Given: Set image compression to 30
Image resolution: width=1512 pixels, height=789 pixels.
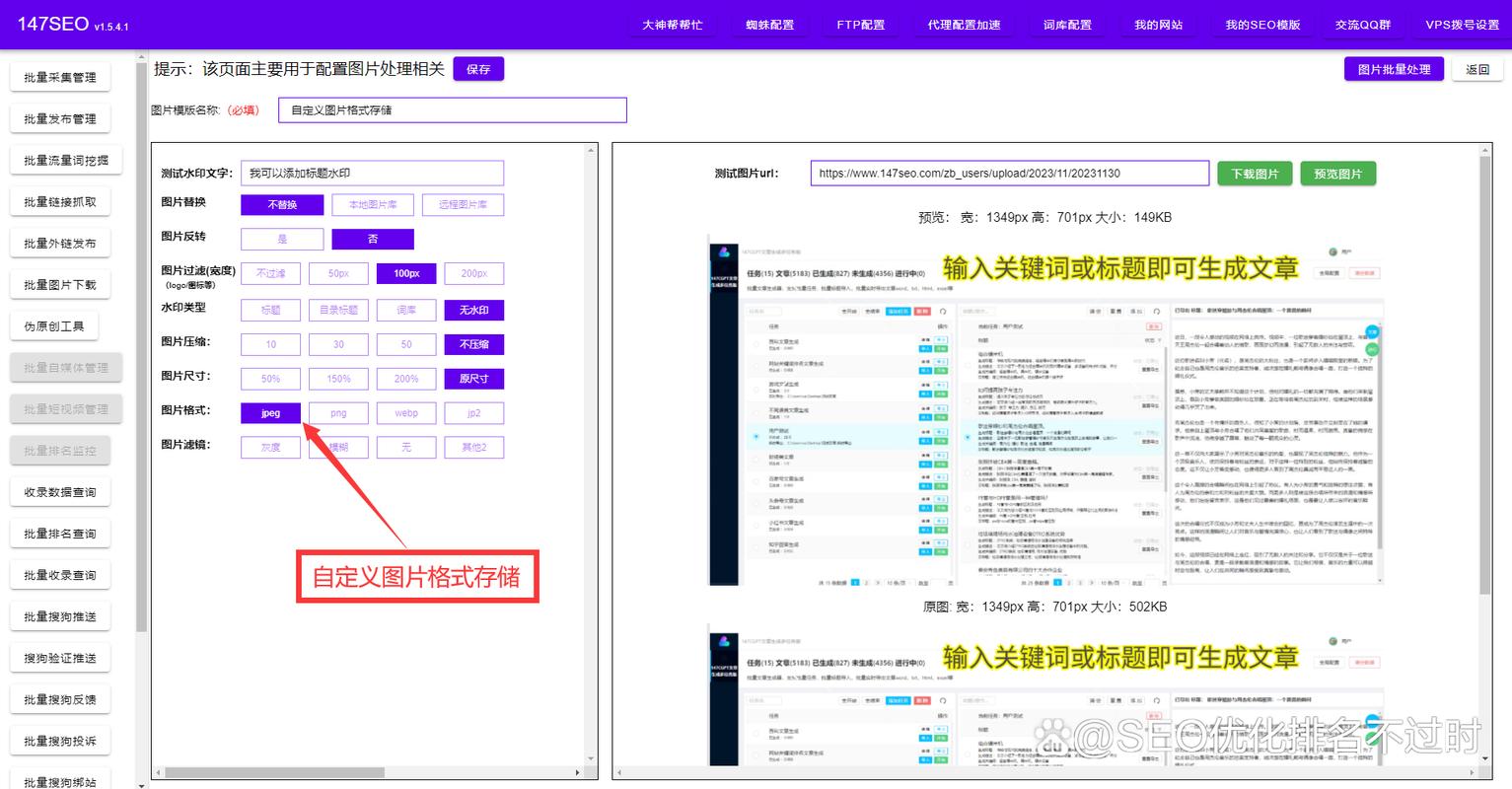Looking at the screenshot, I should pos(338,344).
